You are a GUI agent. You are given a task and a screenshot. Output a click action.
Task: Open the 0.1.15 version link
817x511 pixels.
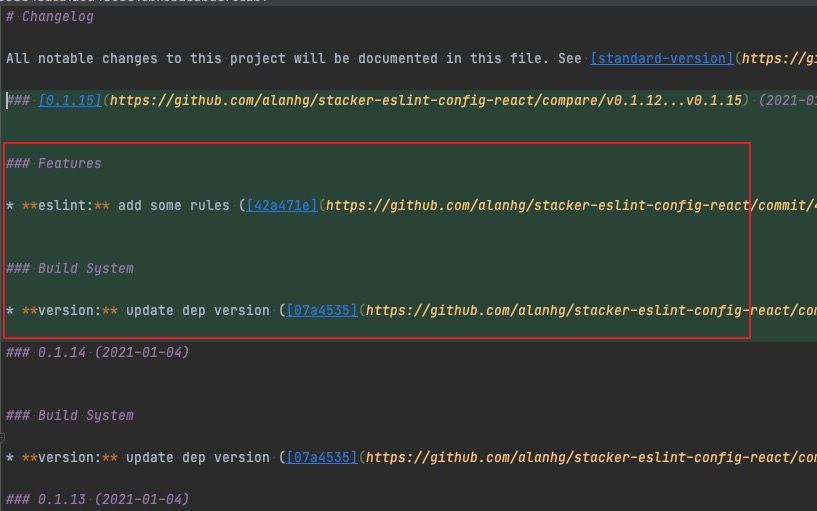[x=70, y=100]
